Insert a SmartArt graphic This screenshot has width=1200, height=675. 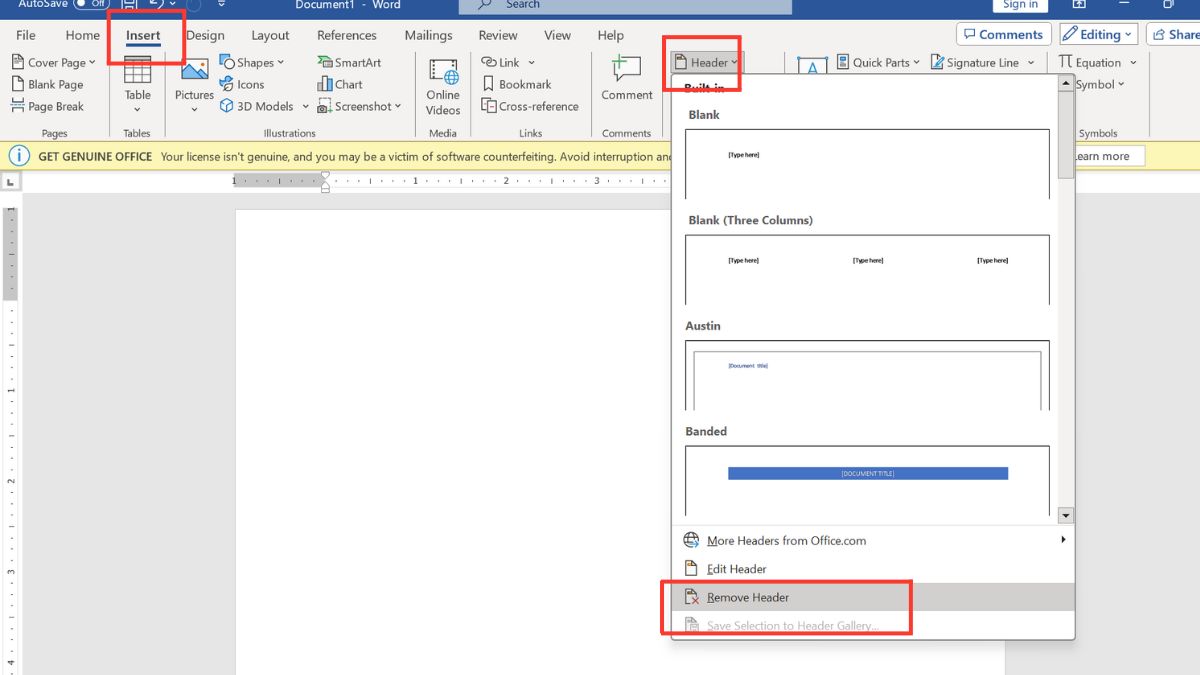pyautogui.click(x=349, y=62)
